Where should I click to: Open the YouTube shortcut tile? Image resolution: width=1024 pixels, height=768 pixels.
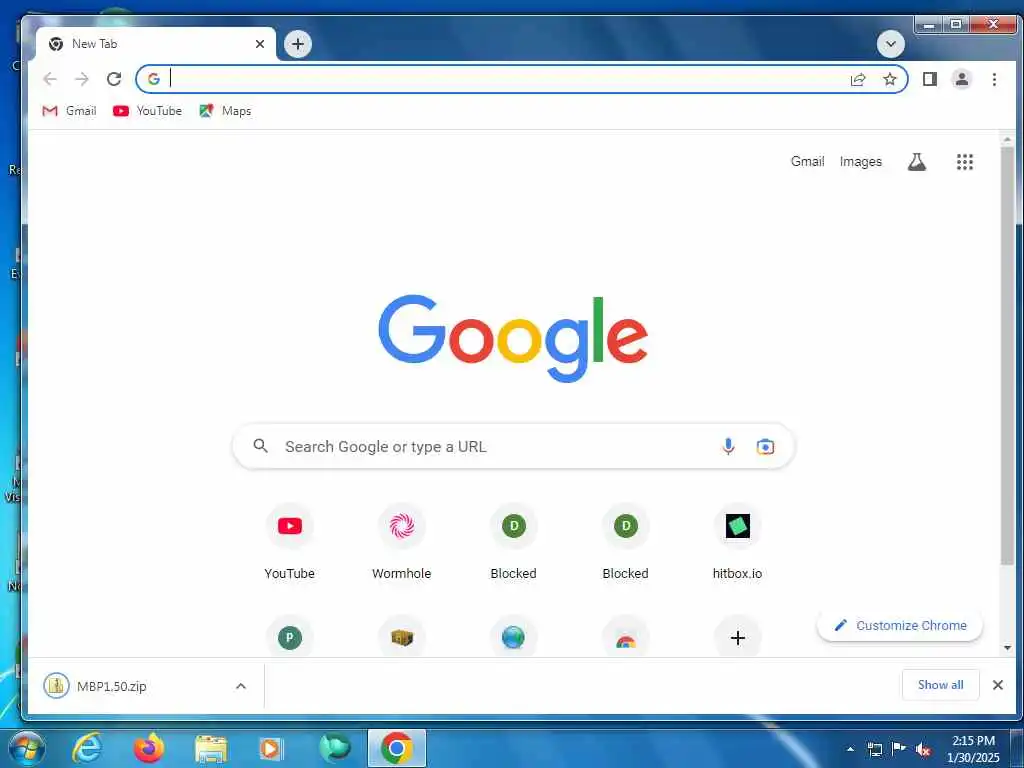tap(289, 542)
